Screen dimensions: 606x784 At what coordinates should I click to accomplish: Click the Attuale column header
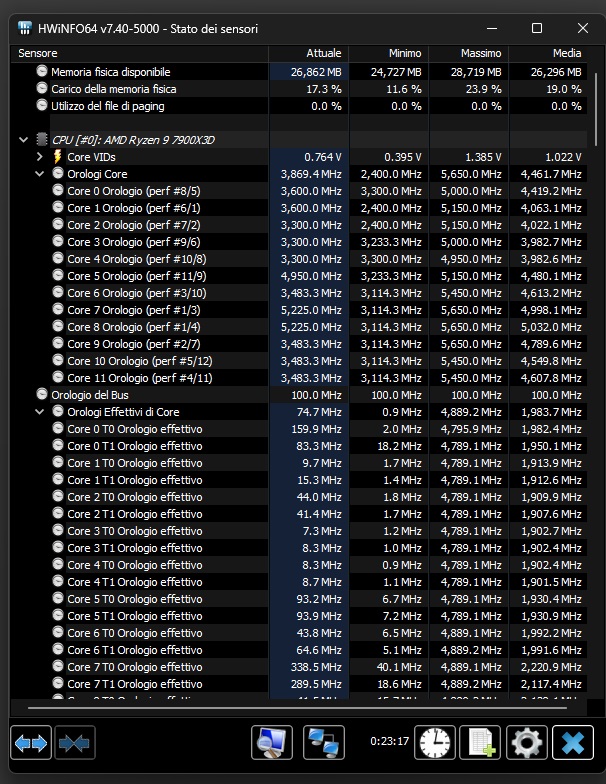(308, 53)
